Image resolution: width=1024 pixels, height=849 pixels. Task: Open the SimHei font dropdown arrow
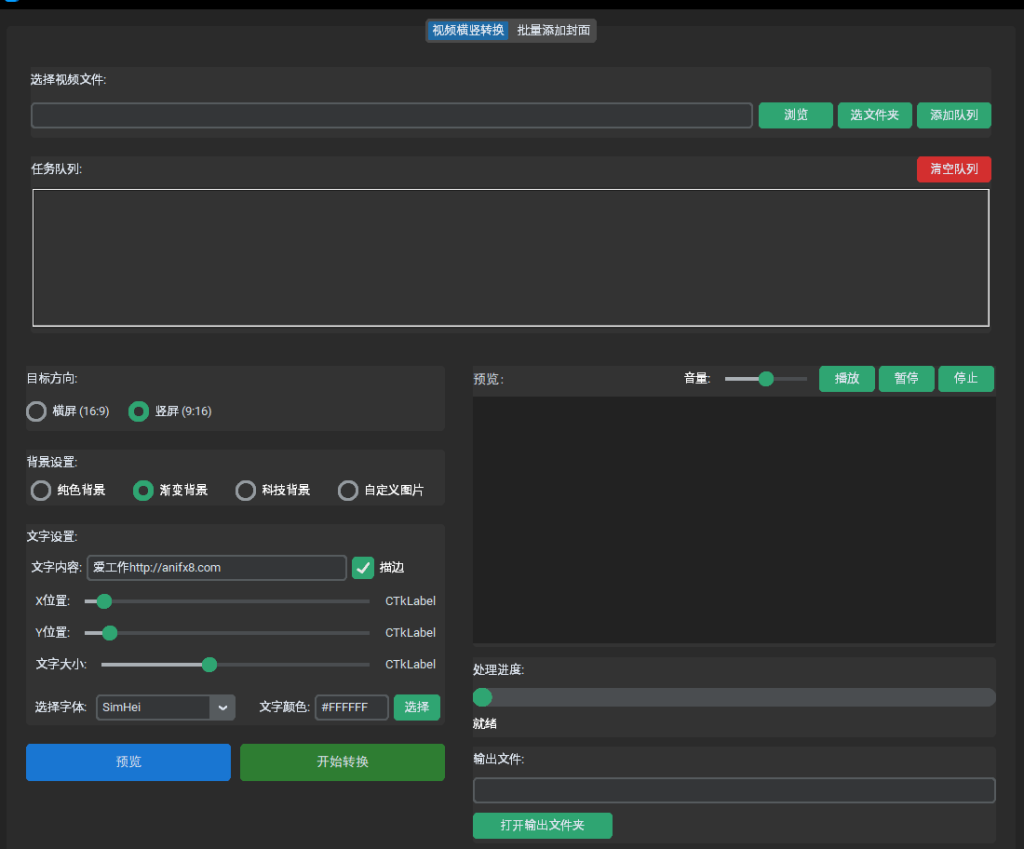click(223, 707)
